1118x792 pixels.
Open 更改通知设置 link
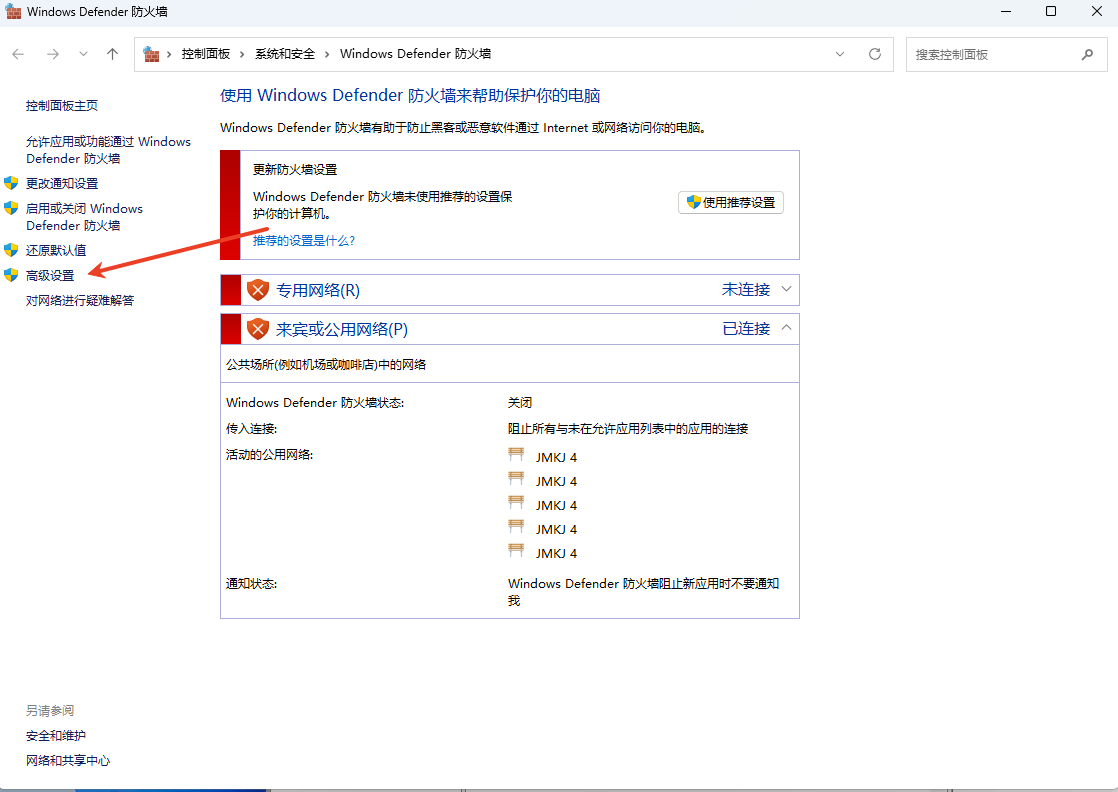tap(62, 183)
